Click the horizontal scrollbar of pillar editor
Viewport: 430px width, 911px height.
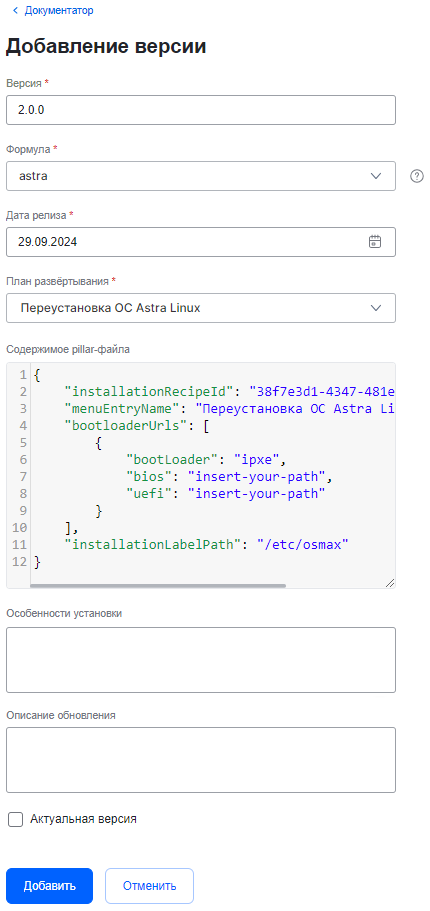(157, 586)
